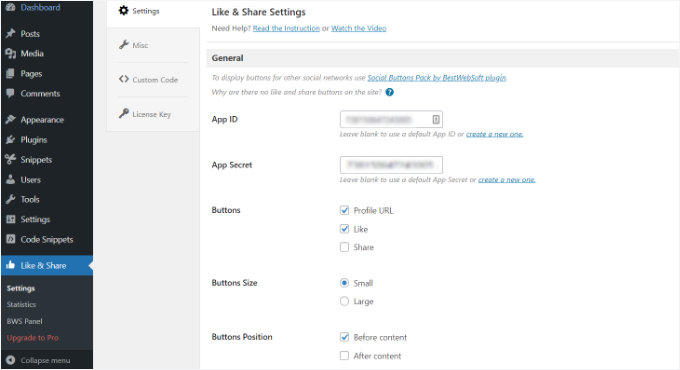Open the BWS Panel submenu item
This screenshot has height=370, width=680.
pos(24,321)
